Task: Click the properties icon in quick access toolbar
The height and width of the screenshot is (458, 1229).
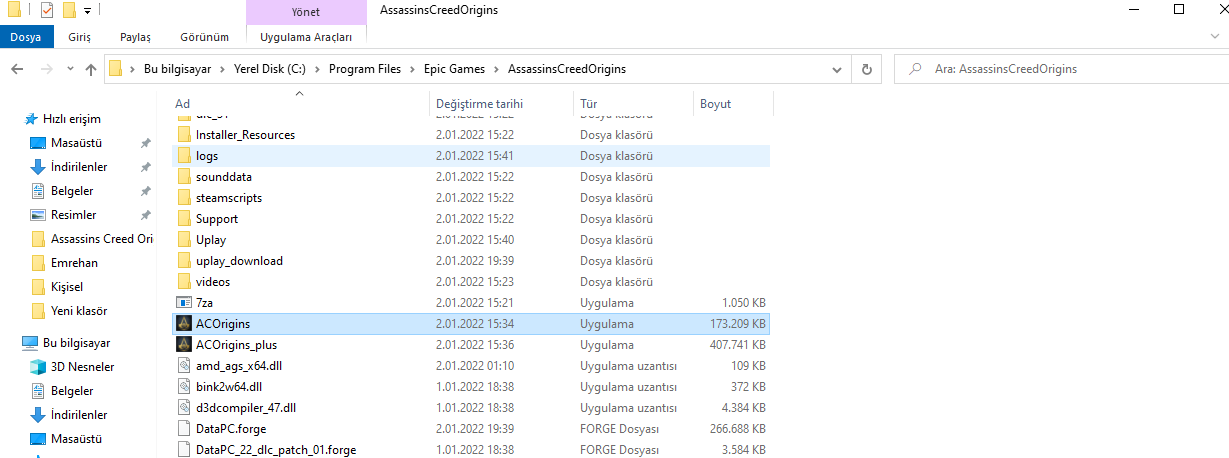Action: 46,11
